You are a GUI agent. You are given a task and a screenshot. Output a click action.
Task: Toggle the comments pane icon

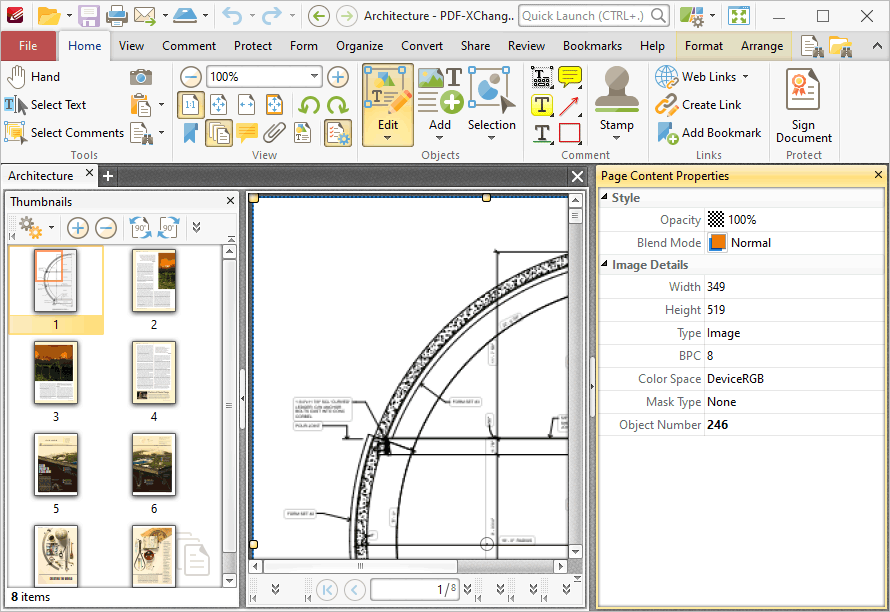click(x=247, y=133)
